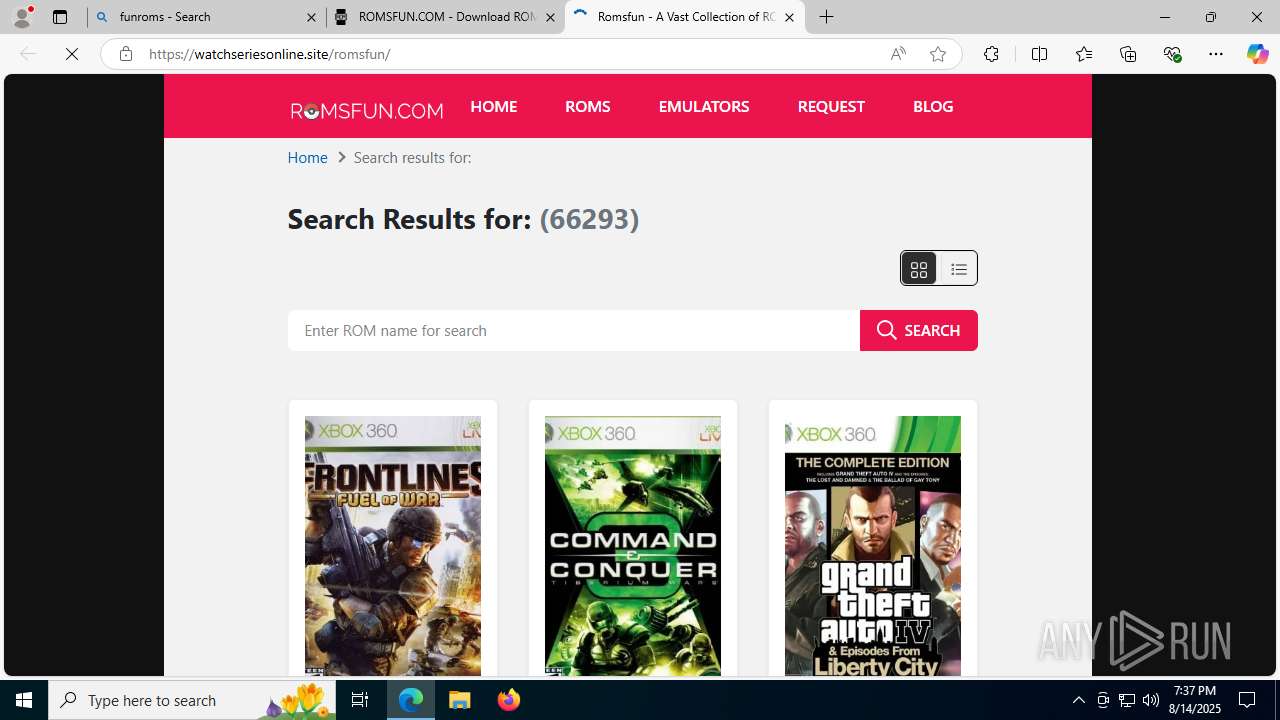Open Command & Conquer cover

633,546
